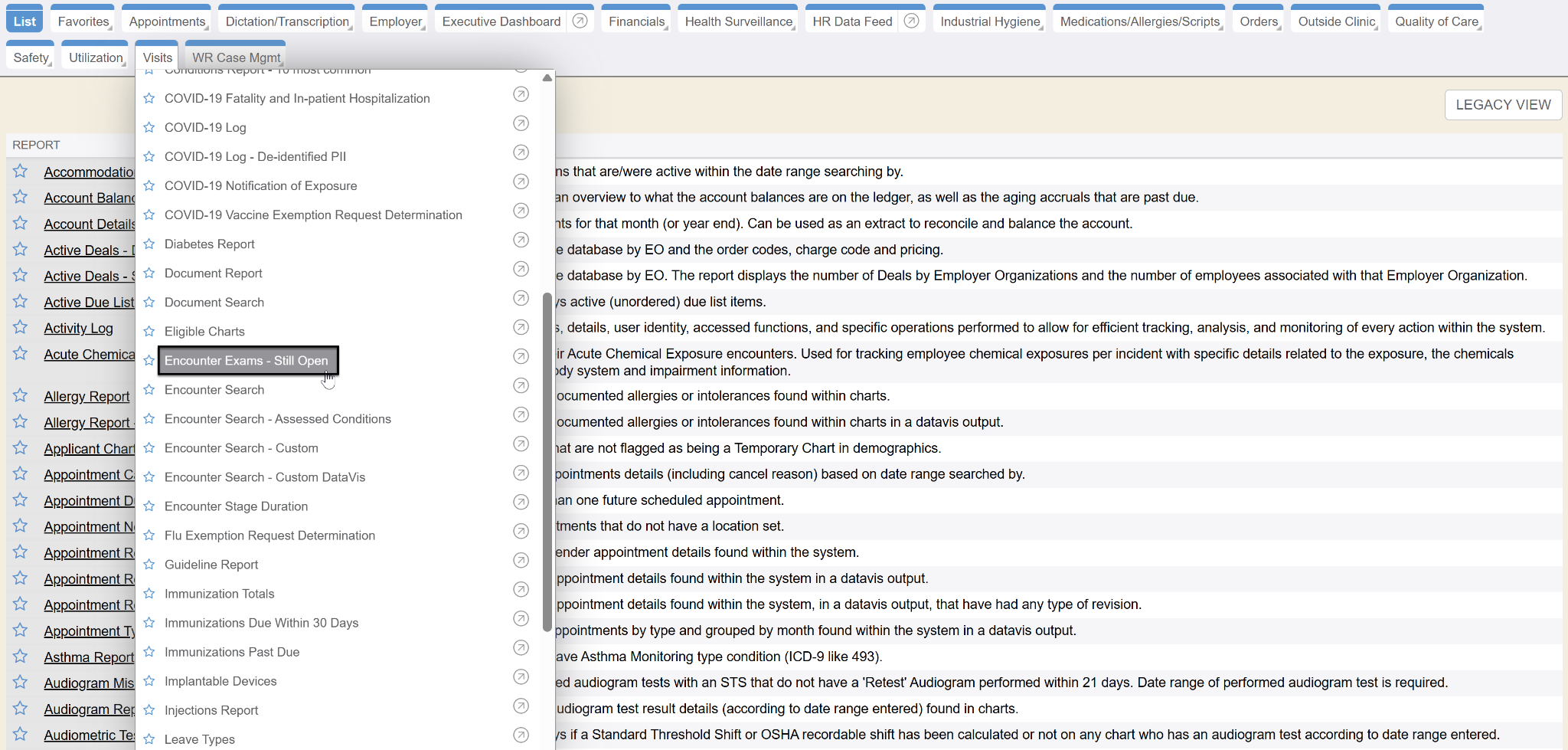Click open-in-new-tab icon for Diabetes Report
Screen dimensions: 1568x750
coord(521,240)
